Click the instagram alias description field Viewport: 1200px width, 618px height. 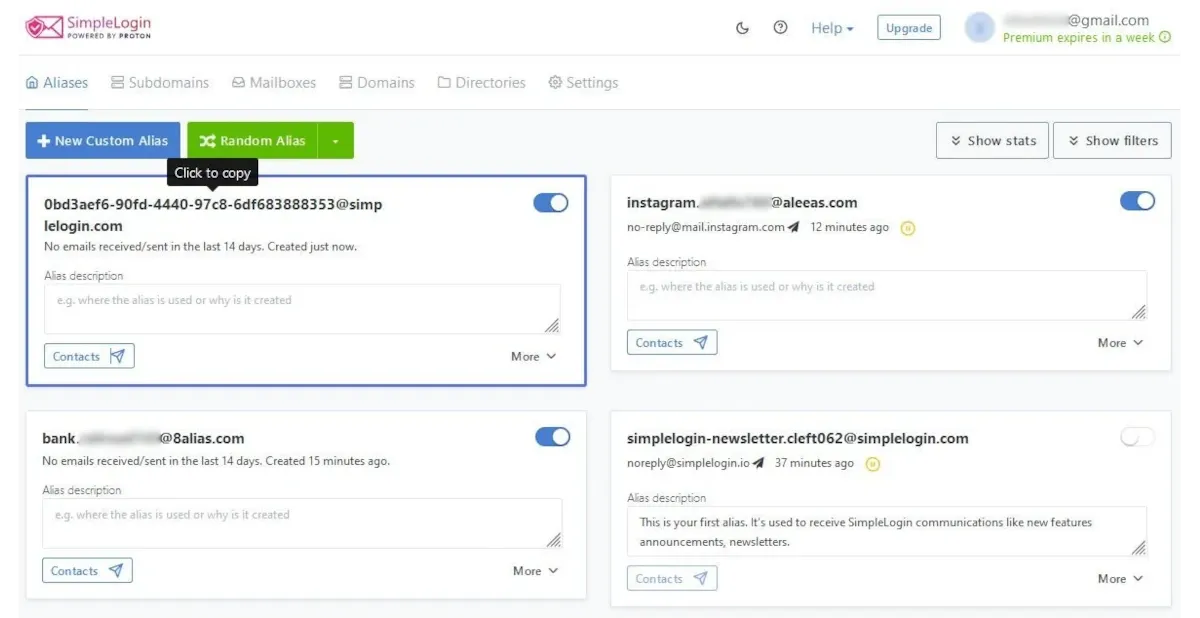(x=886, y=295)
